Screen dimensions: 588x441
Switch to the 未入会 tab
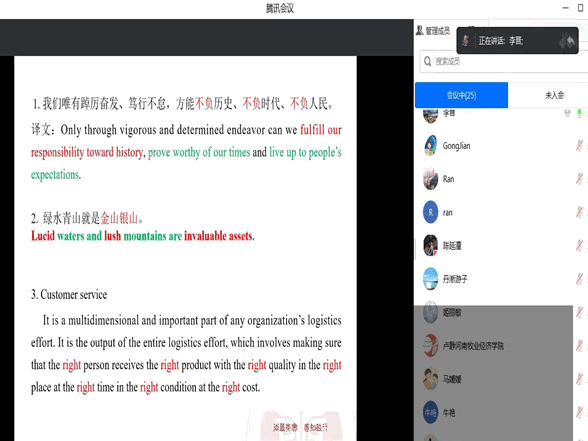coord(554,95)
